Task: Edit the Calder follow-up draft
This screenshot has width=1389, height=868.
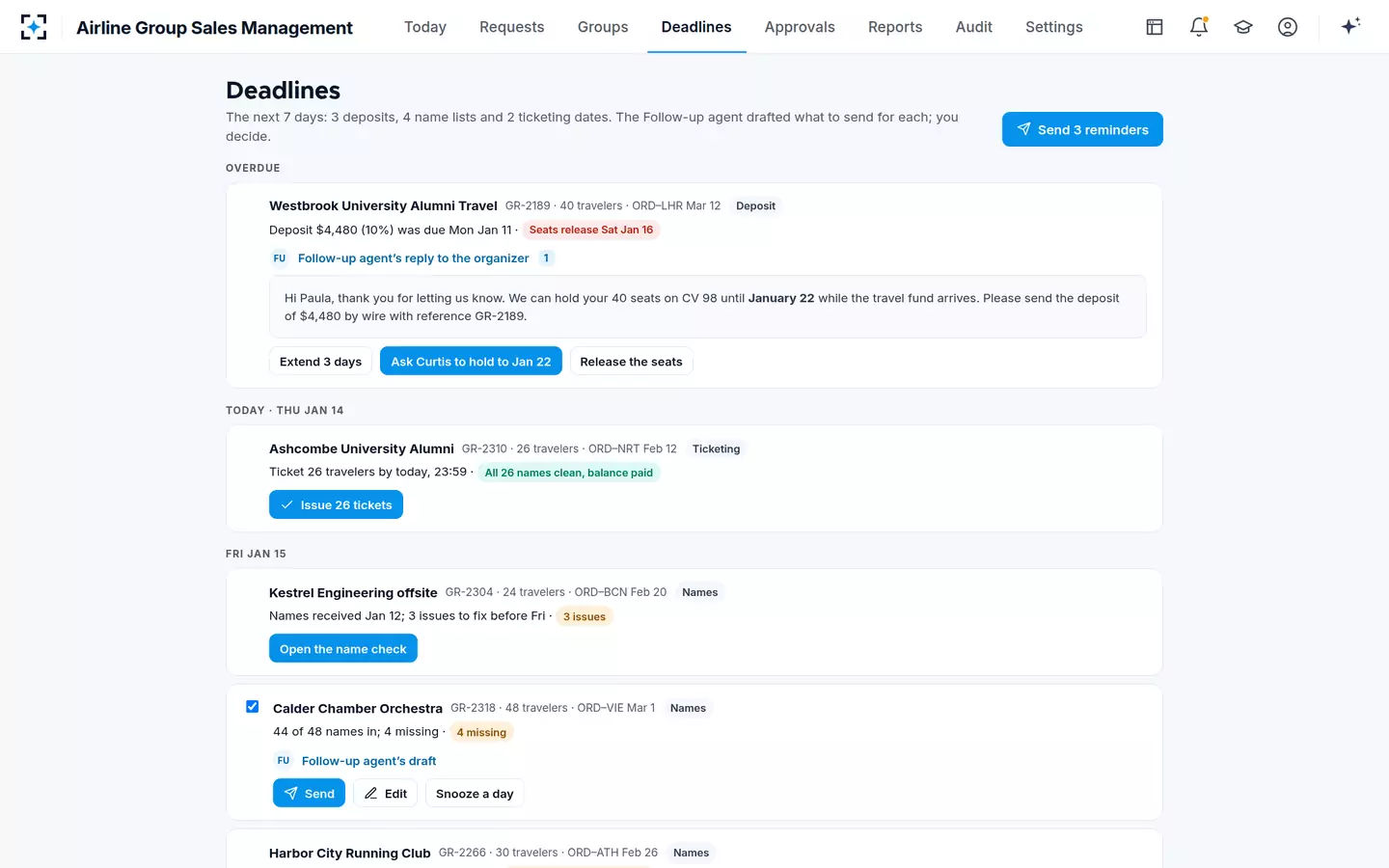Action: [x=386, y=794]
